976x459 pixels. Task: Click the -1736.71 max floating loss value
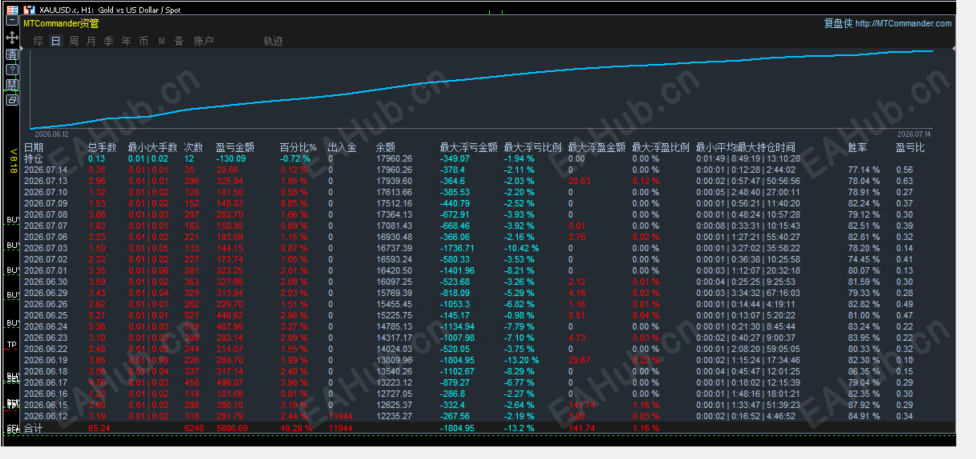(x=457, y=248)
